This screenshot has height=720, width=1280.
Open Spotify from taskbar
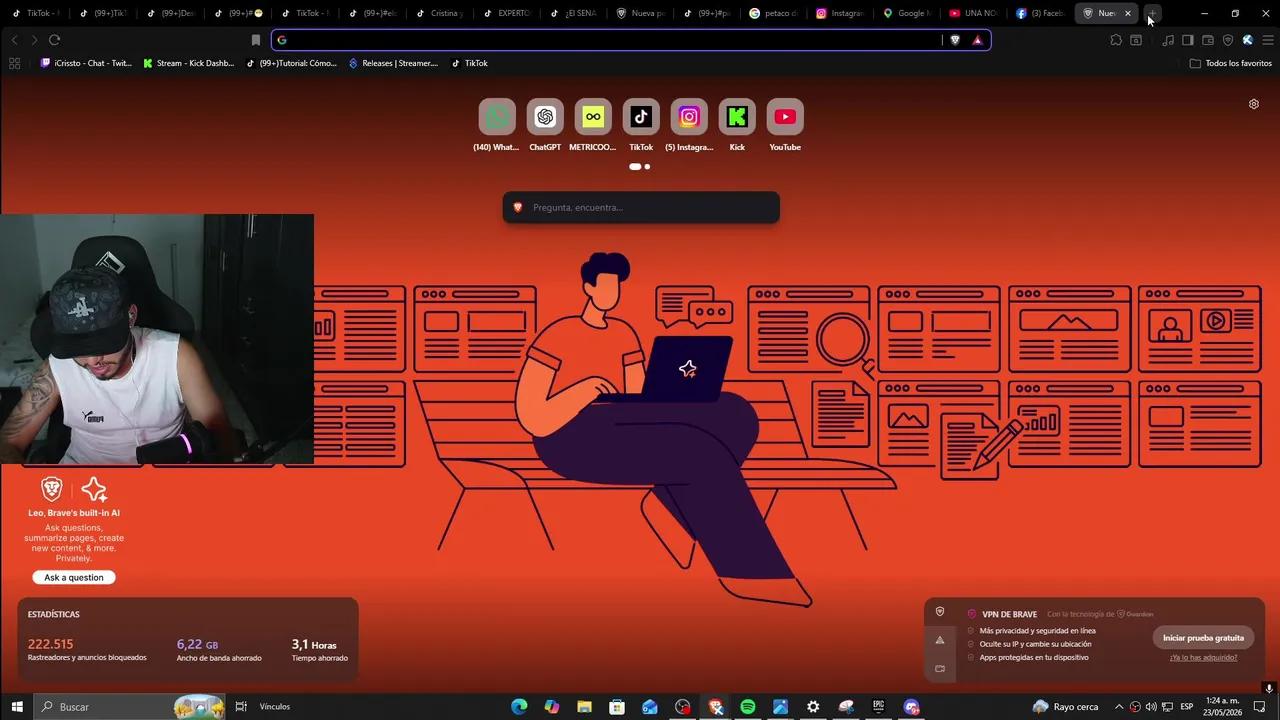point(748,707)
